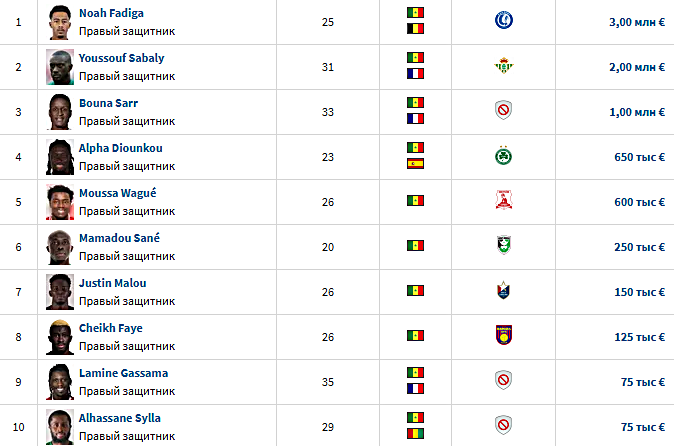Screen dimensions: 674x446
Task: Open Noah Fadiga's player profile link
Action: point(111,13)
